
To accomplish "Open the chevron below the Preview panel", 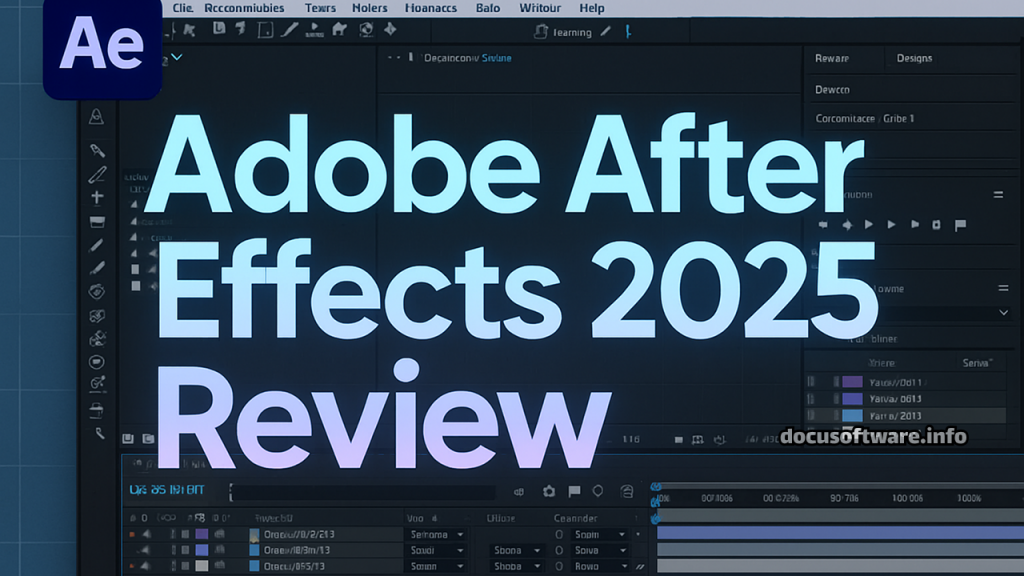I will coord(1002,312).
